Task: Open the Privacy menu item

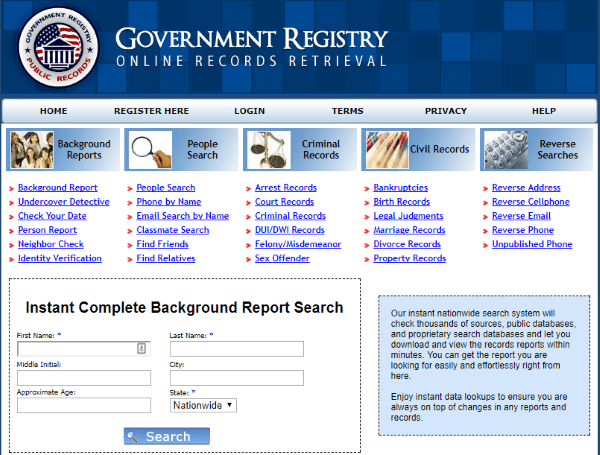Action: click(445, 111)
